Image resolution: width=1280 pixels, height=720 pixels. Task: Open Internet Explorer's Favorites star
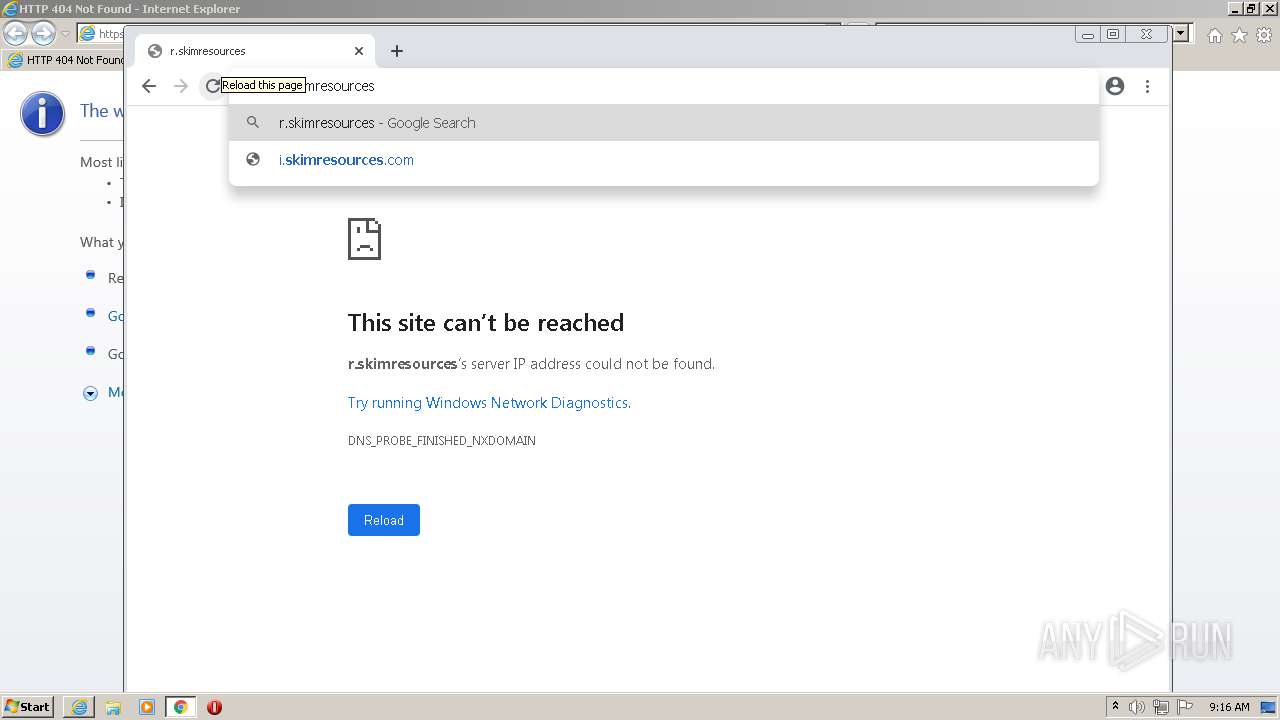pos(1239,35)
